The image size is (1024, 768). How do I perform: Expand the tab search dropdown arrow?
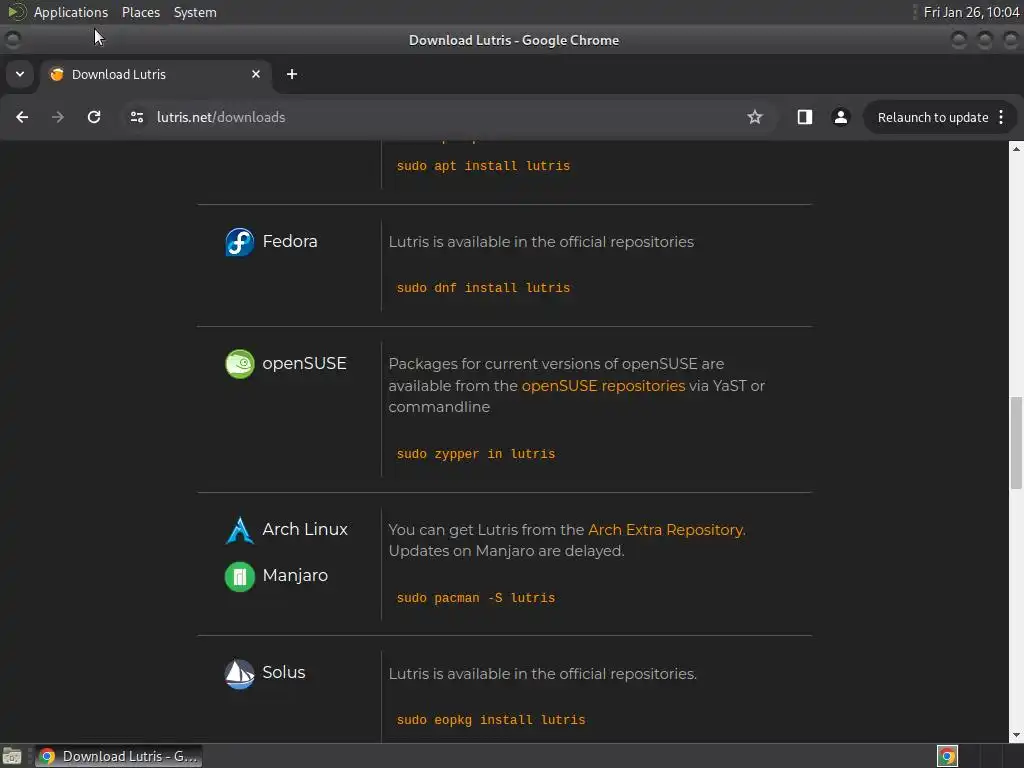pos(20,74)
